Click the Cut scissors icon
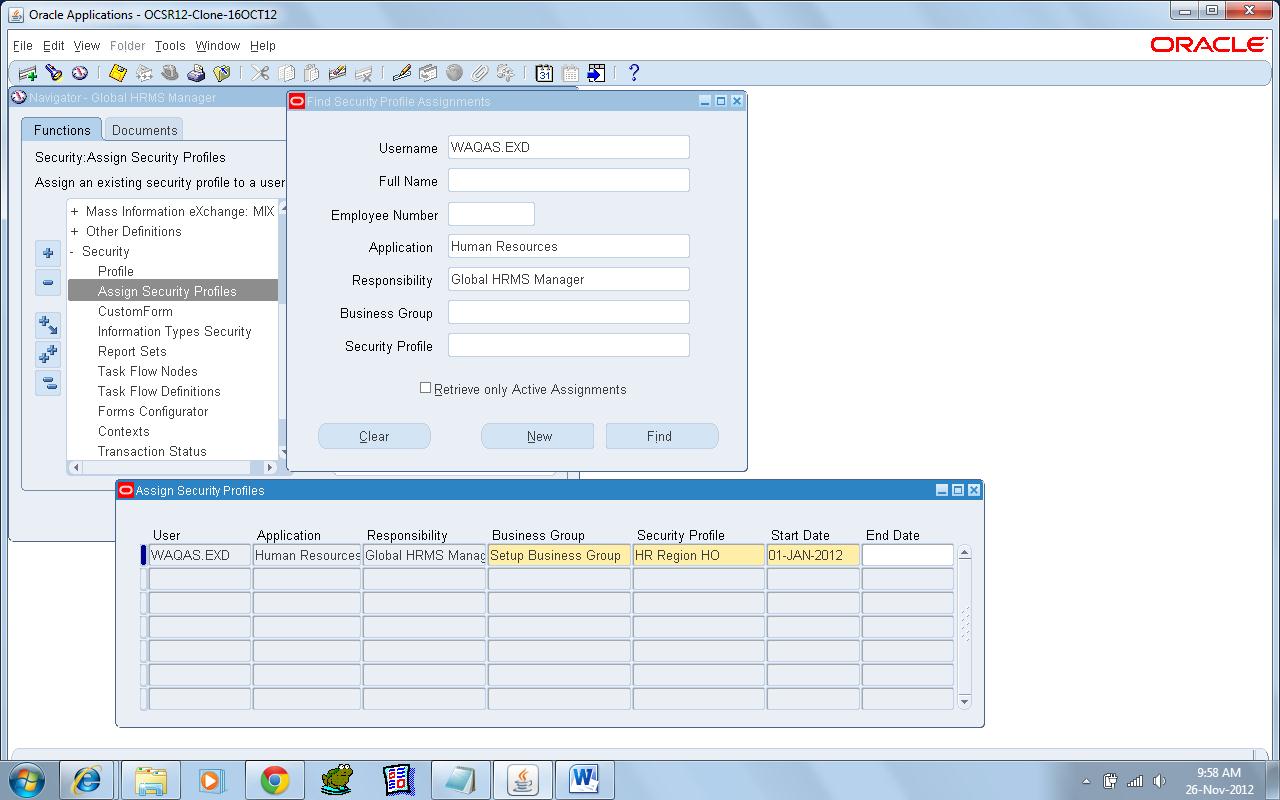Image resolution: width=1280 pixels, height=800 pixels. click(258, 72)
